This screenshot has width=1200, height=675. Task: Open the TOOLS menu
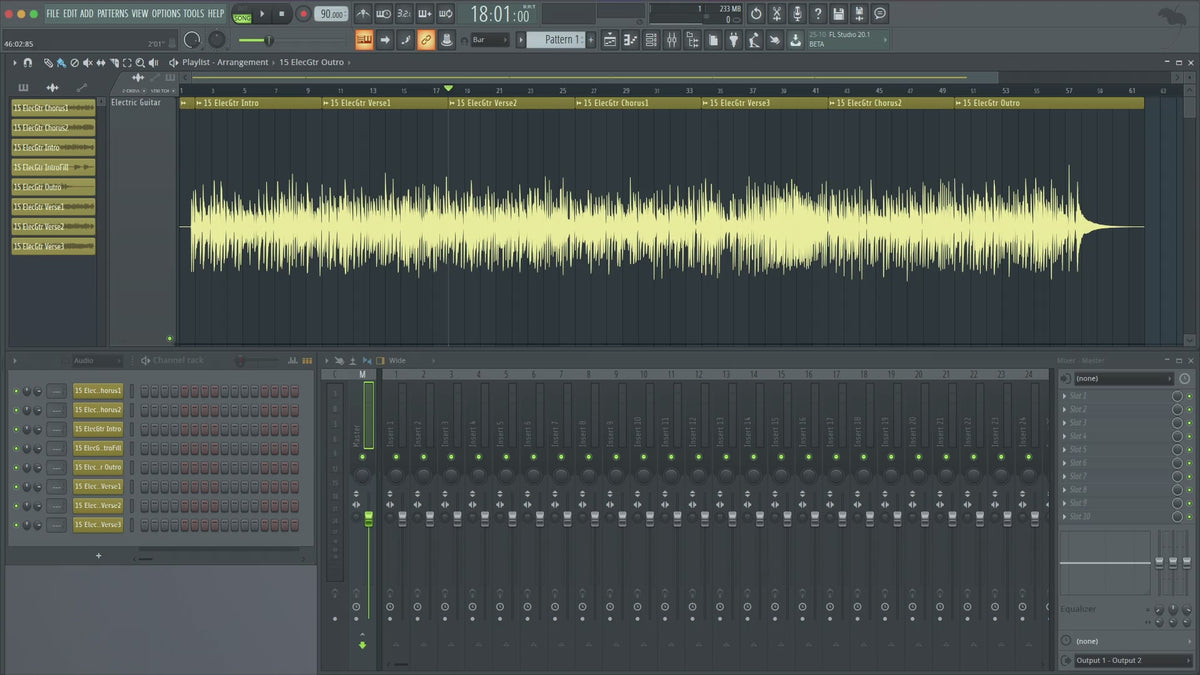coord(193,13)
